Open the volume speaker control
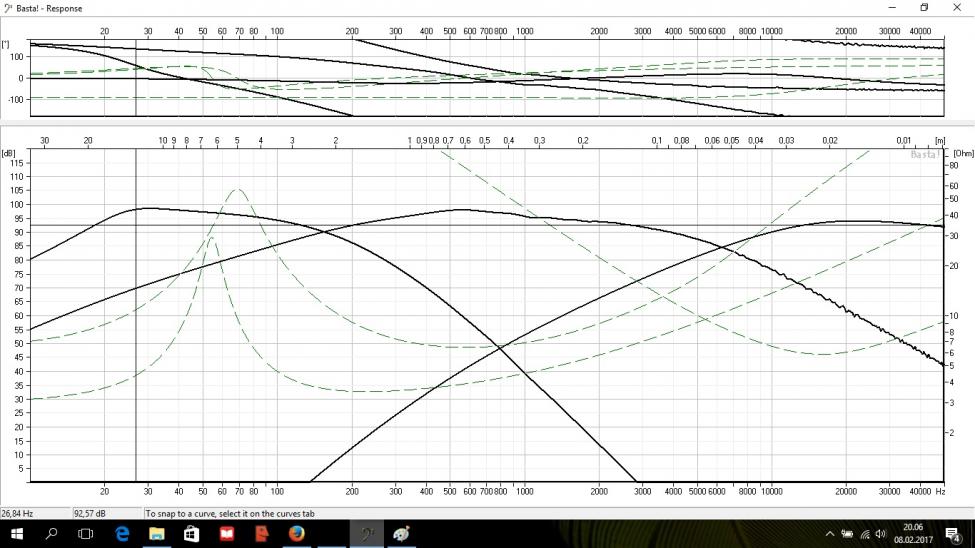The width and height of the screenshot is (975, 548). (x=880, y=534)
